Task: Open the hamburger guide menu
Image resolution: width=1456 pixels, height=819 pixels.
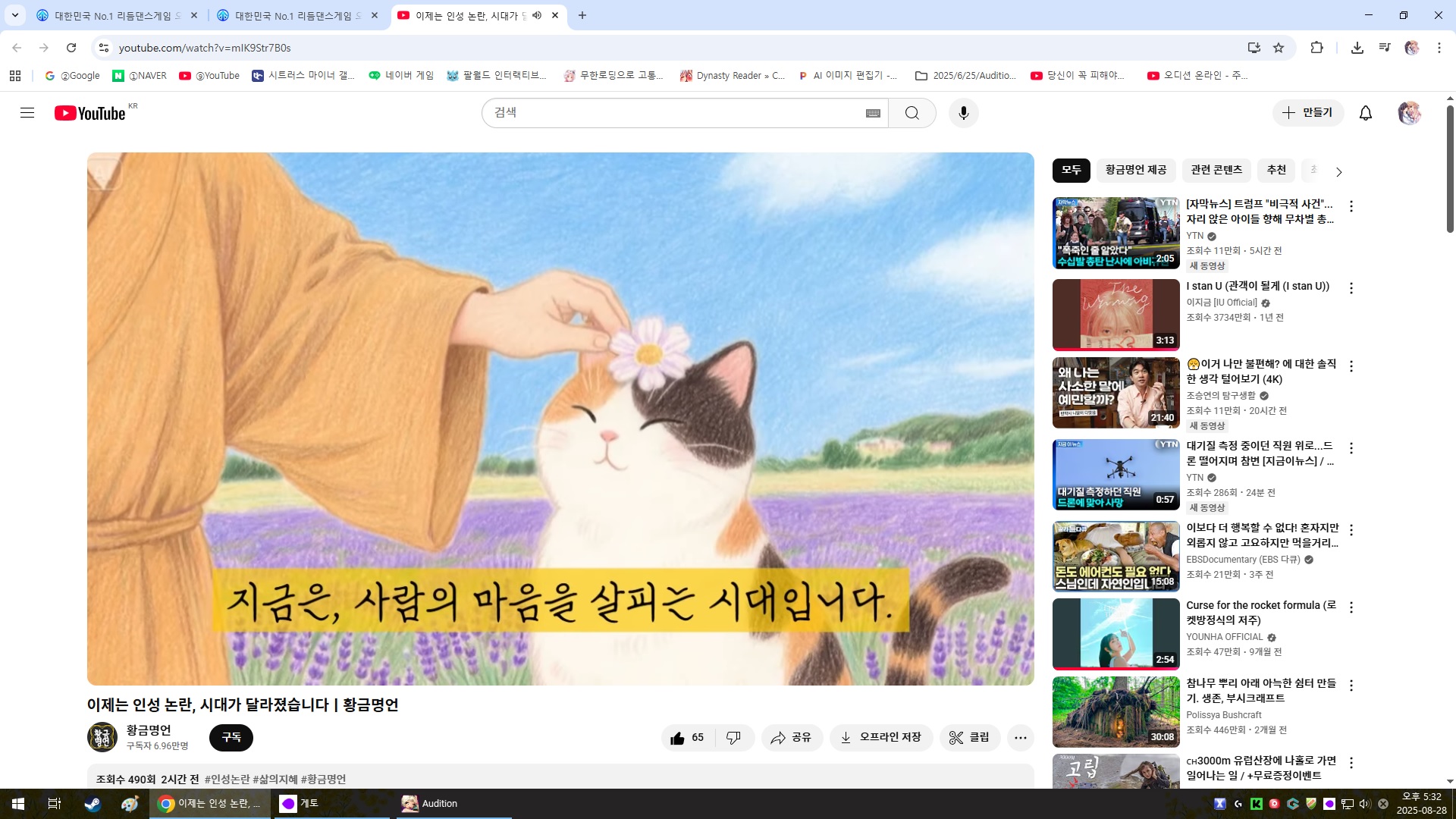Action: (x=27, y=113)
